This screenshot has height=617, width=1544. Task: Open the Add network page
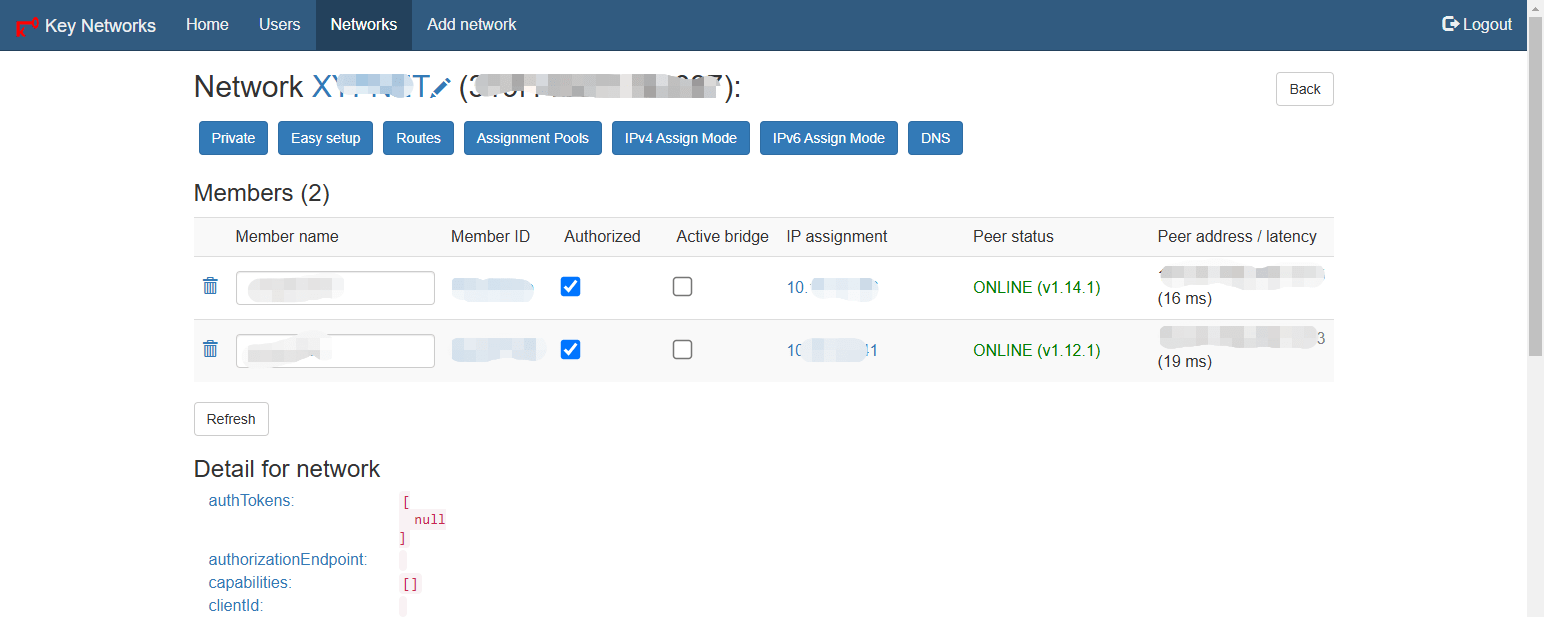click(x=471, y=25)
